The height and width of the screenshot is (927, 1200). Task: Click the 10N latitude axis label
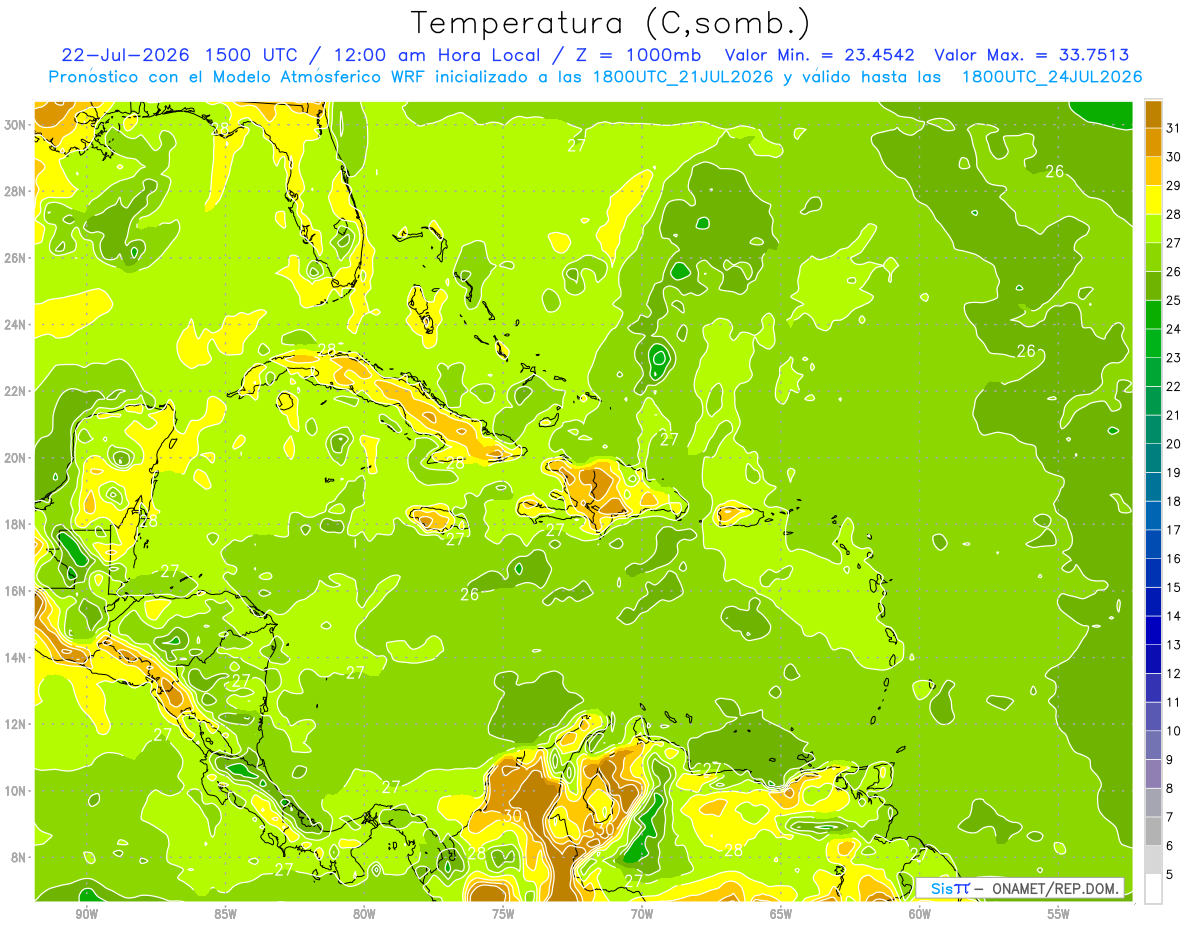click(x=16, y=790)
